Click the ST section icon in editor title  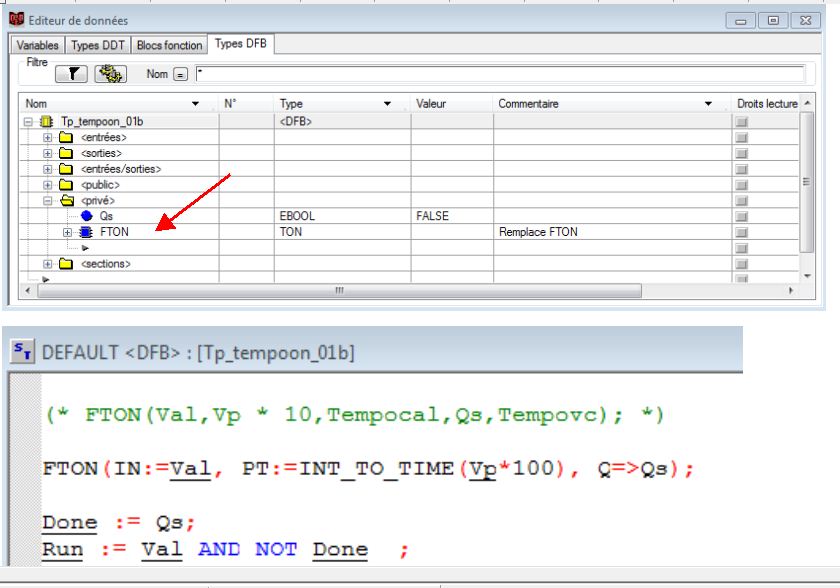(x=21, y=352)
